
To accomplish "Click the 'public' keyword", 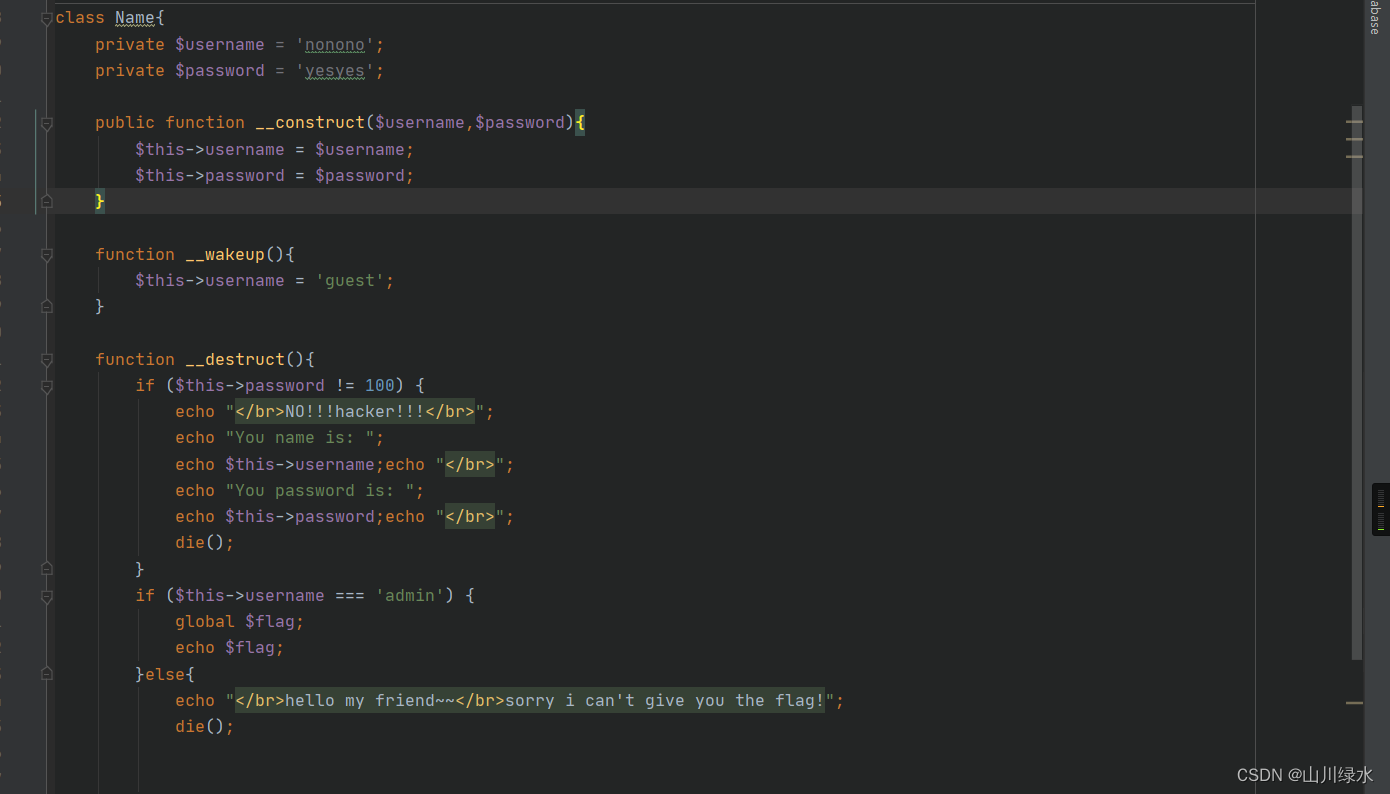I will tap(125, 123).
